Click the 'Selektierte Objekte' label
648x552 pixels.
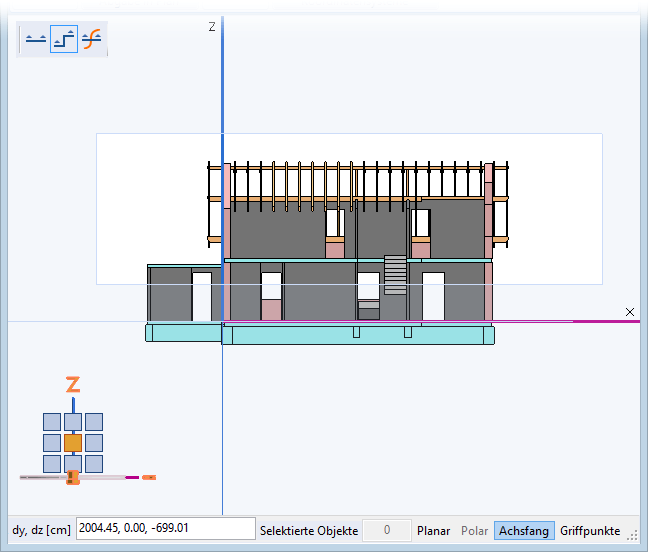click(309, 531)
